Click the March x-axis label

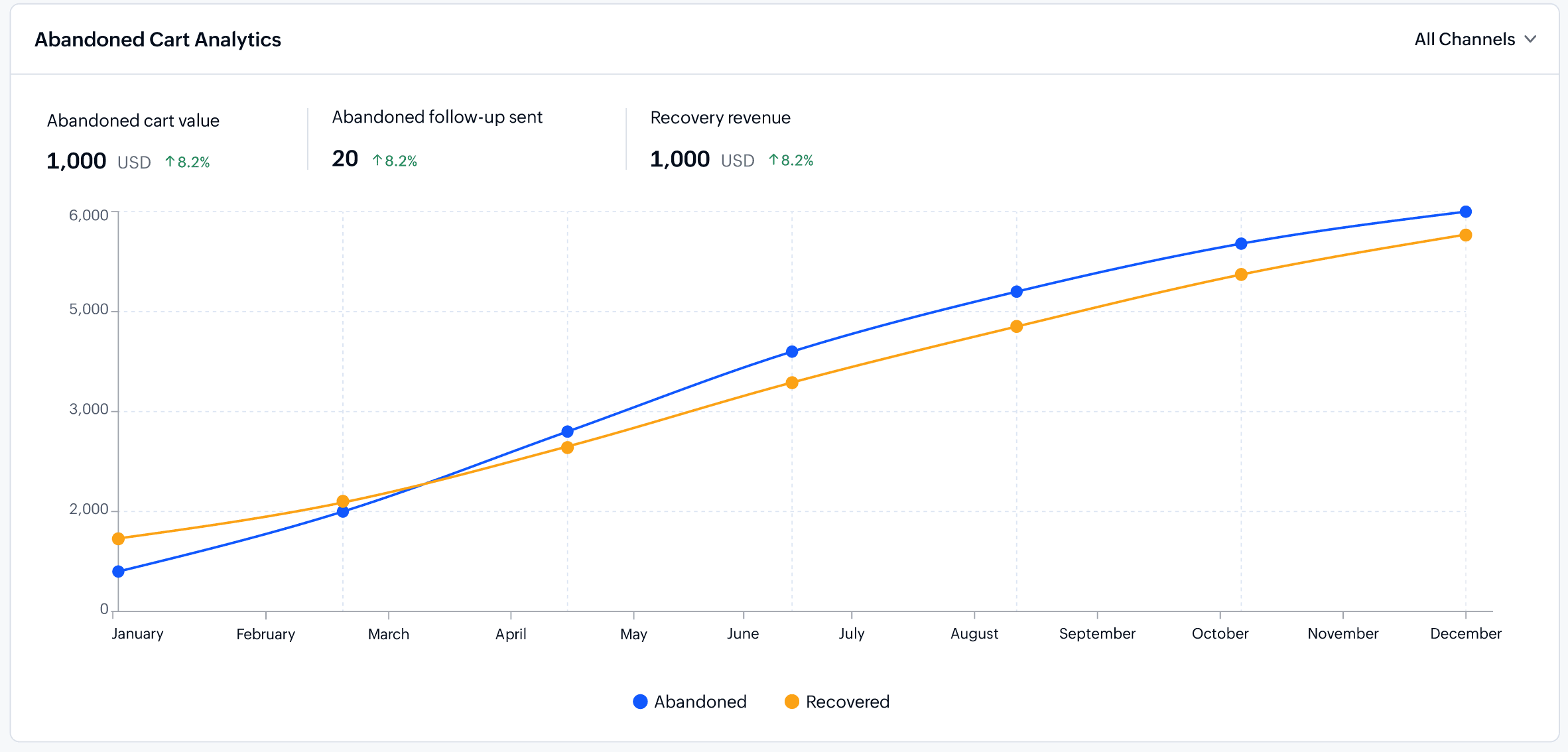[x=389, y=634]
